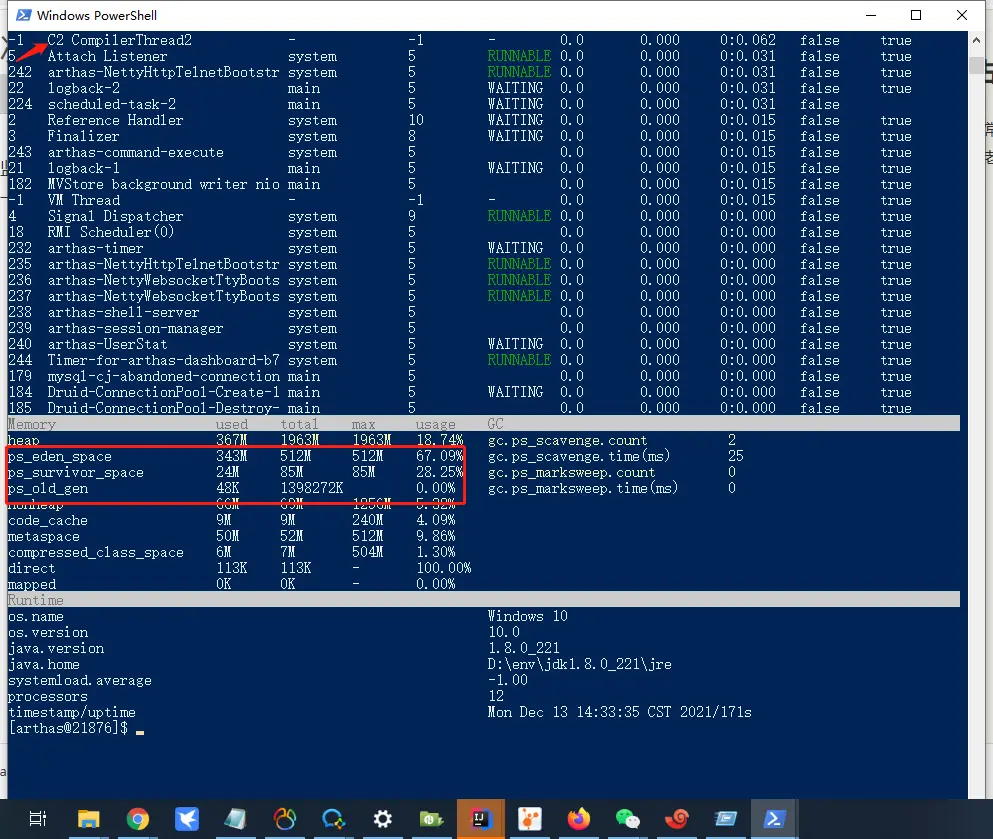Click the arthas-command-execute thread name

coord(136,153)
